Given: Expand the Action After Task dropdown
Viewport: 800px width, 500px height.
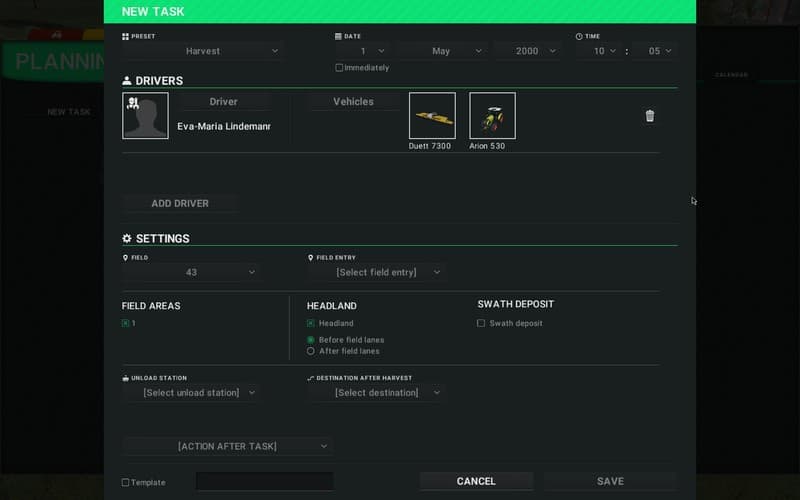Looking at the screenshot, I should coord(227,446).
